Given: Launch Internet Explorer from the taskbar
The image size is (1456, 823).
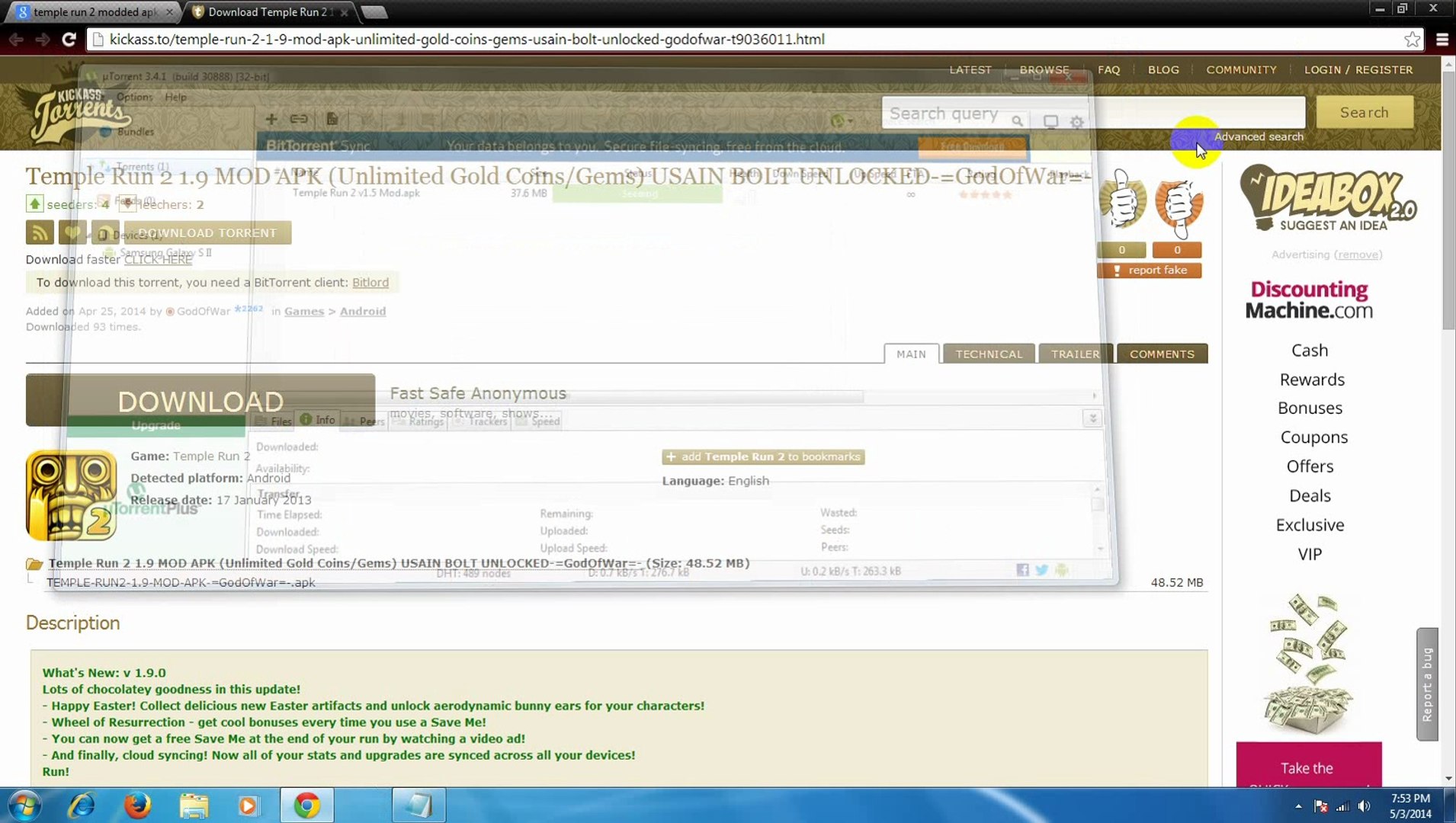Looking at the screenshot, I should coord(82,805).
